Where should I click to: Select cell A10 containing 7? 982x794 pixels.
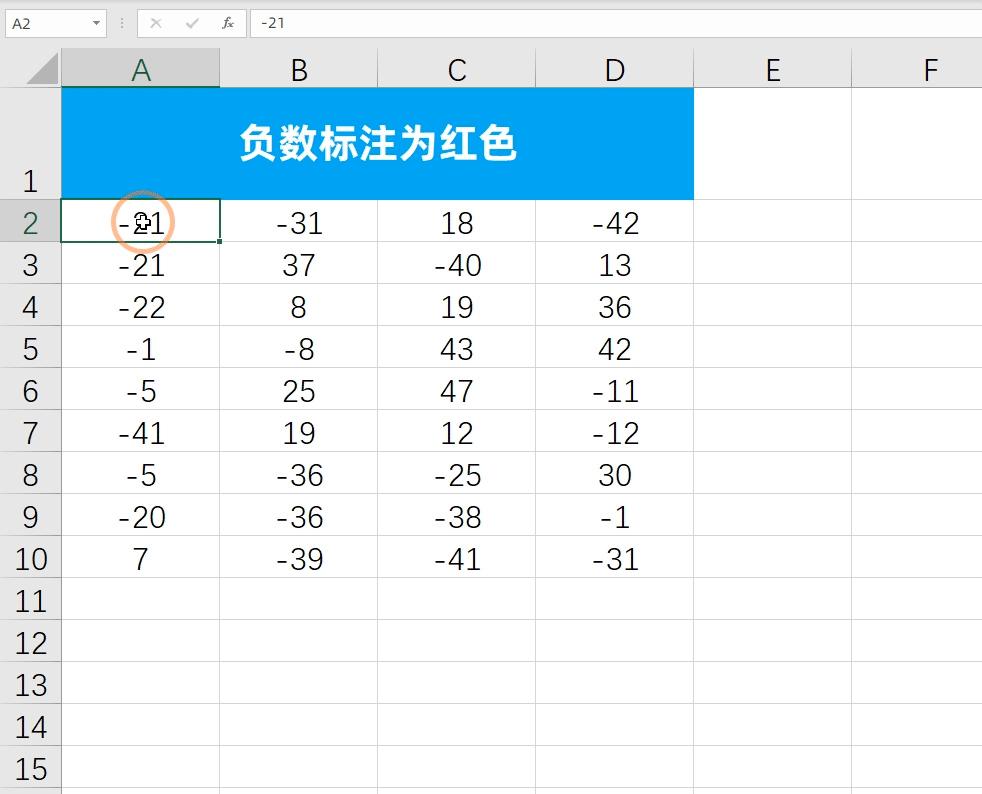pos(140,559)
